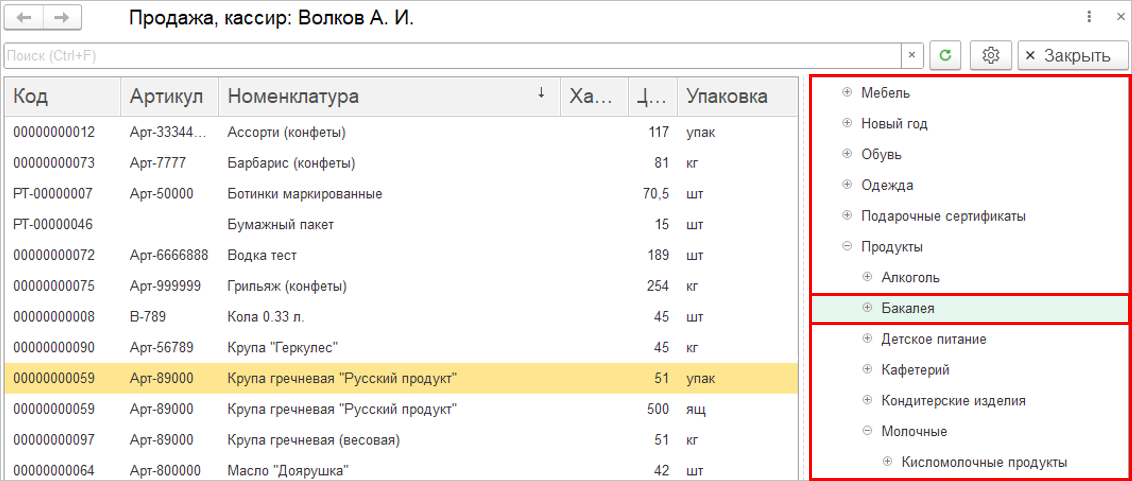Click the green refresh icon
The width and height of the screenshot is (1132, 481).
pyautogui.click(x=945, y=55)
